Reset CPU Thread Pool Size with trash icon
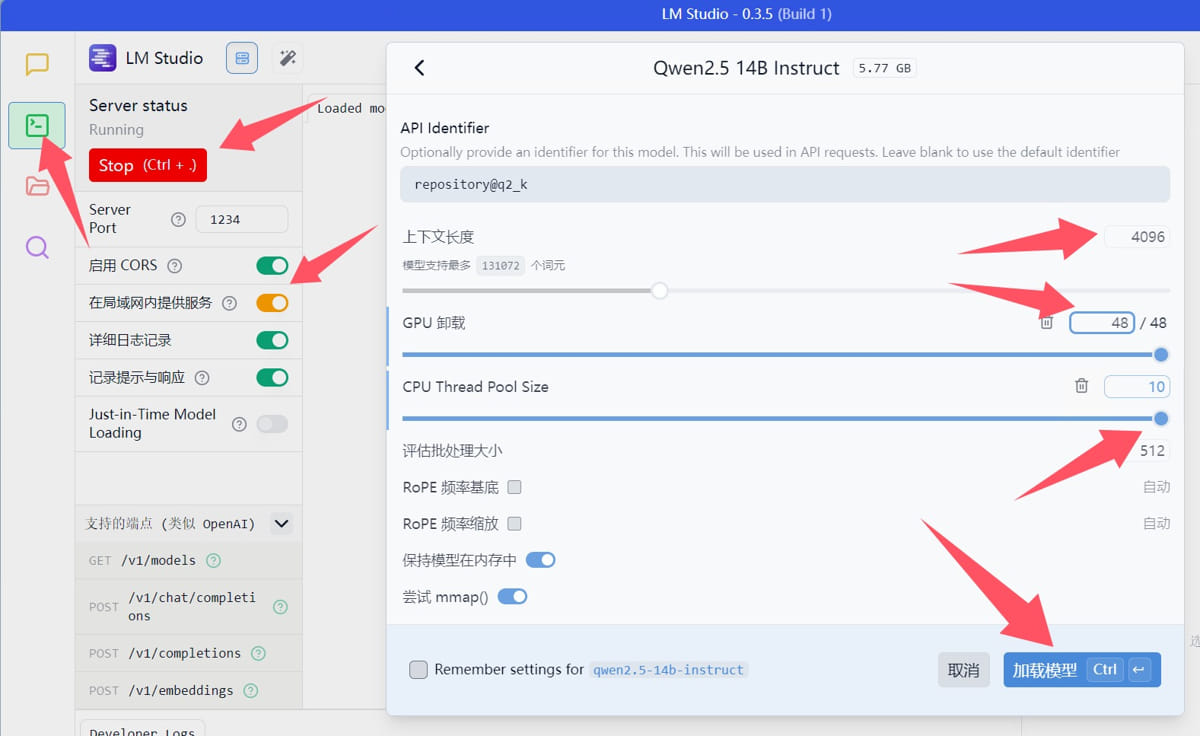The width and height of the screenshot is (1200, 736). coord(1081,386)
